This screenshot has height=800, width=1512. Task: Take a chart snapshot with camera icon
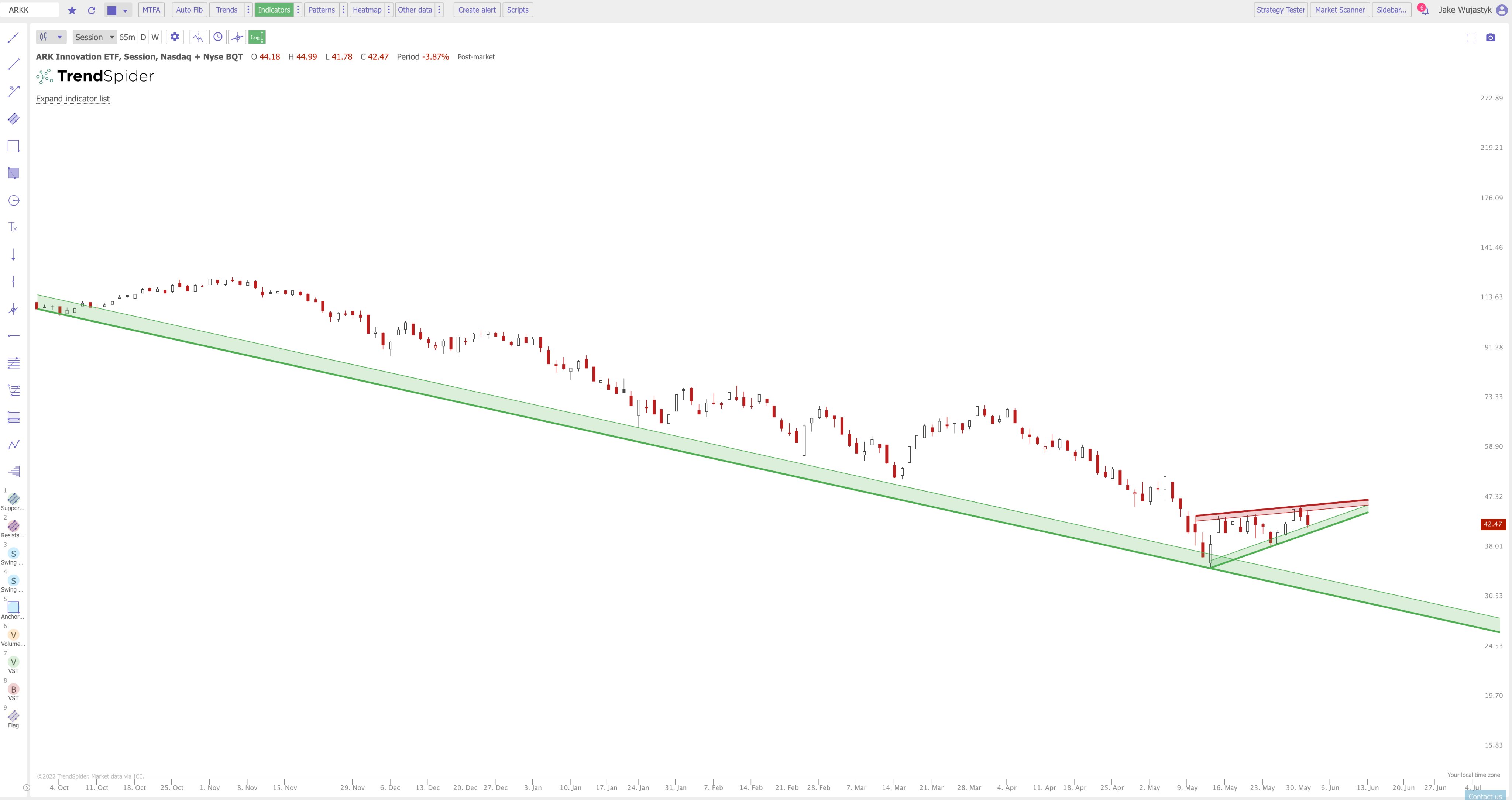tap(1490, 38)
